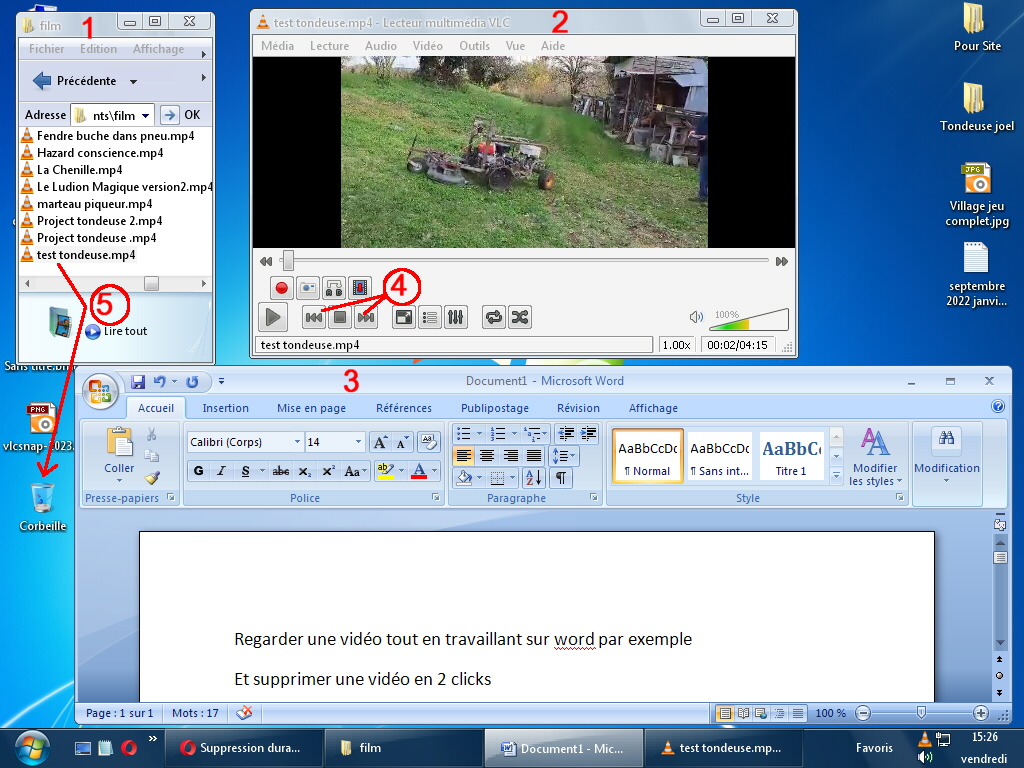Stop playback in VLC
Image resolution: width=1024 pixels, height=768 pixels.
coord(340,317)
